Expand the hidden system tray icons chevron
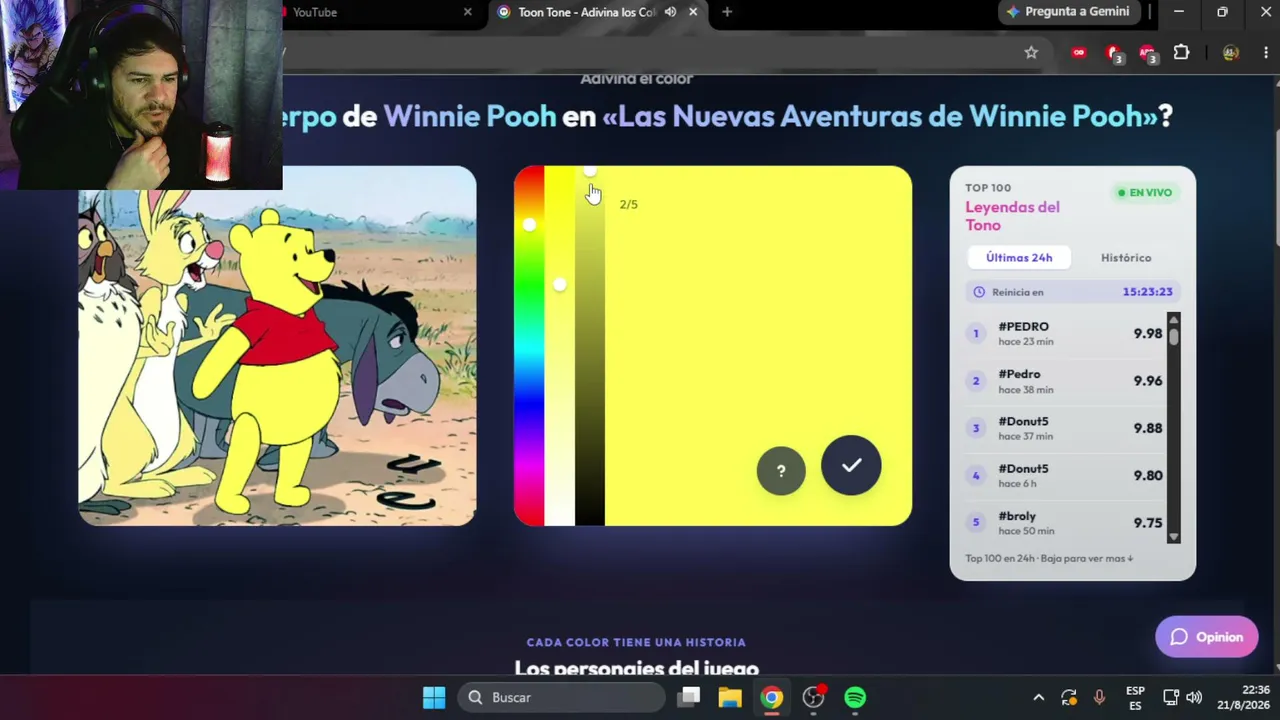 pyautogui.click(x=1038, y=697)
